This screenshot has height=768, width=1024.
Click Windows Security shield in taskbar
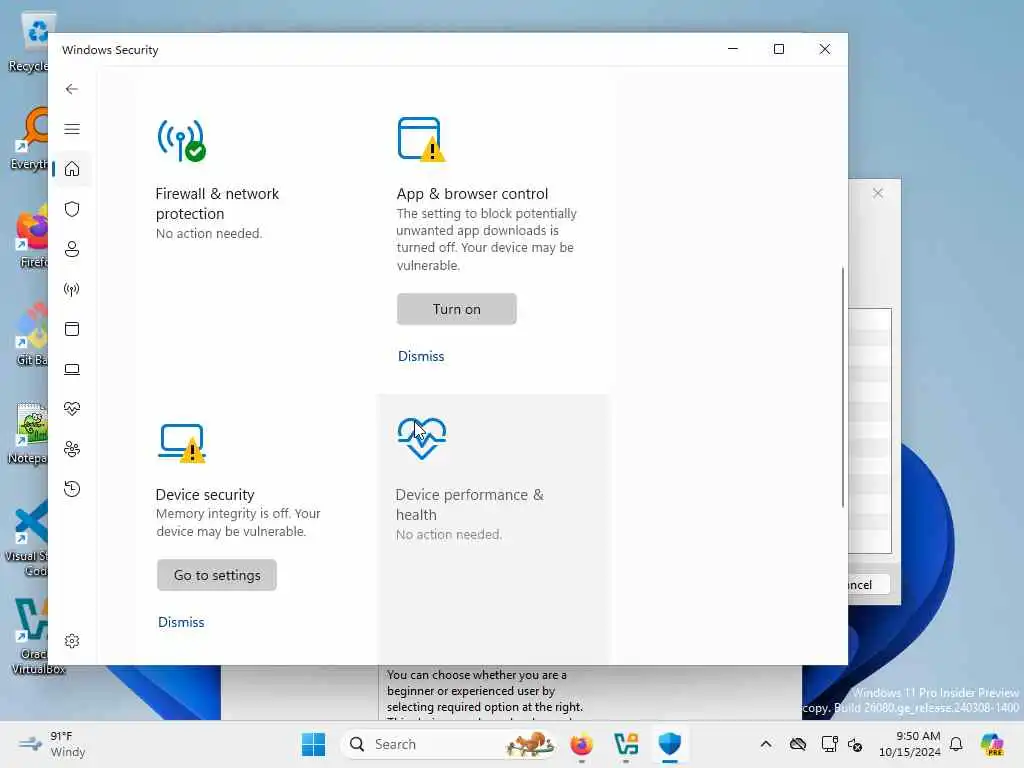(x=670, y=744)
